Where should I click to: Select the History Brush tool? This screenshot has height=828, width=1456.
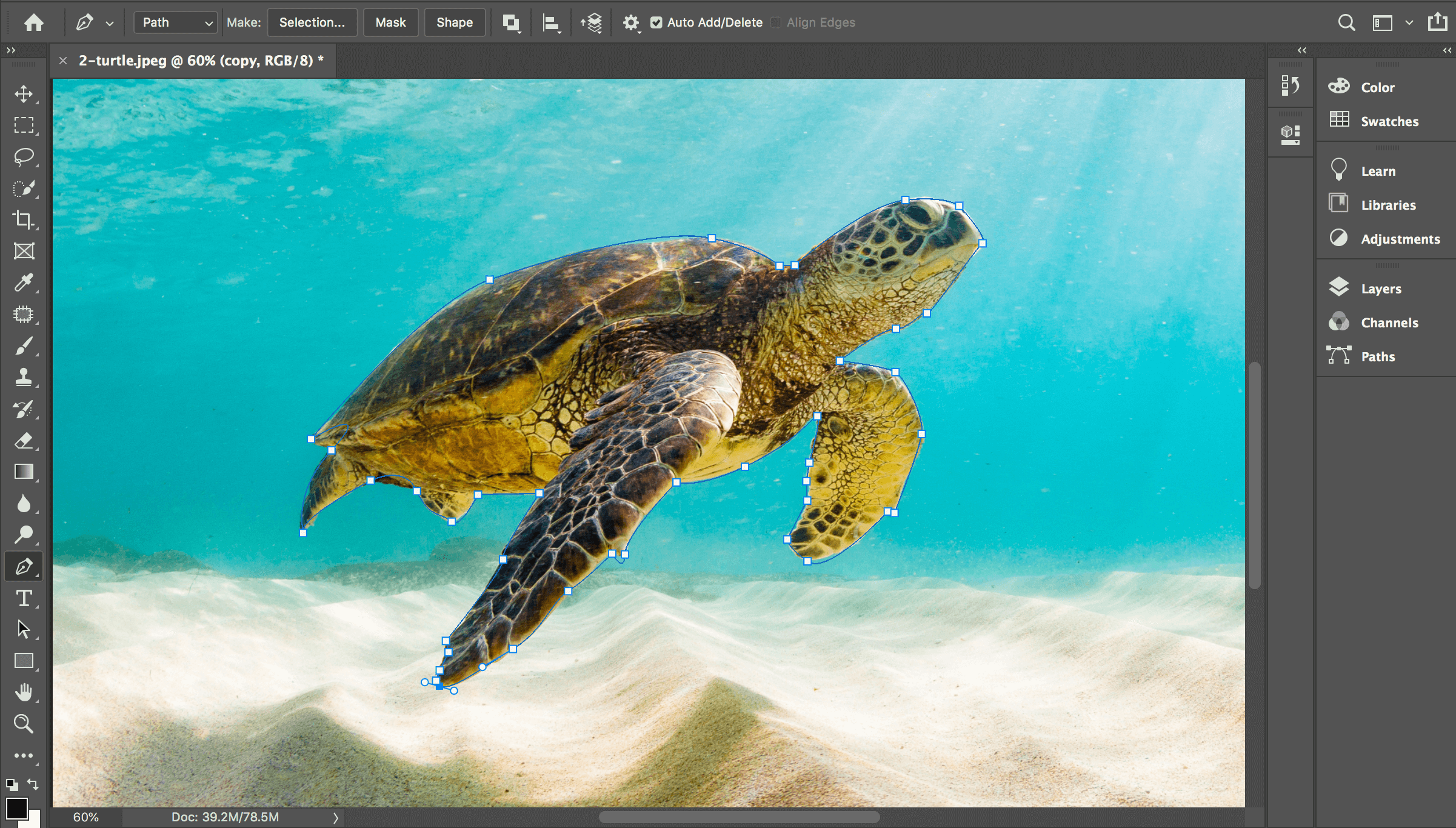[24, 409]
